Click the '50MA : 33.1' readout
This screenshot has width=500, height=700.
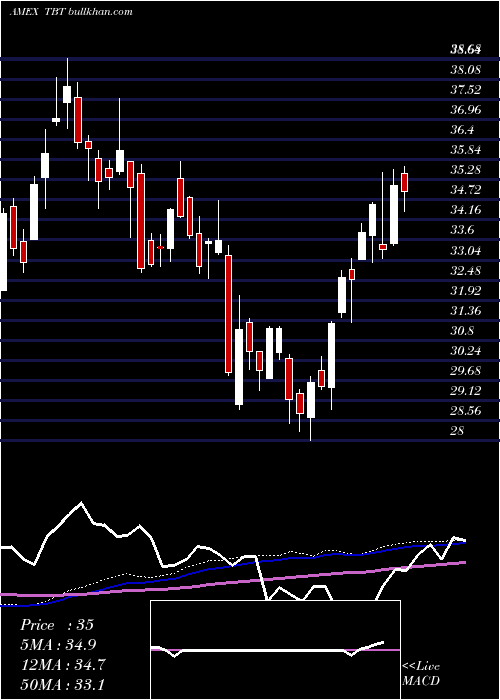click(62, 684)
